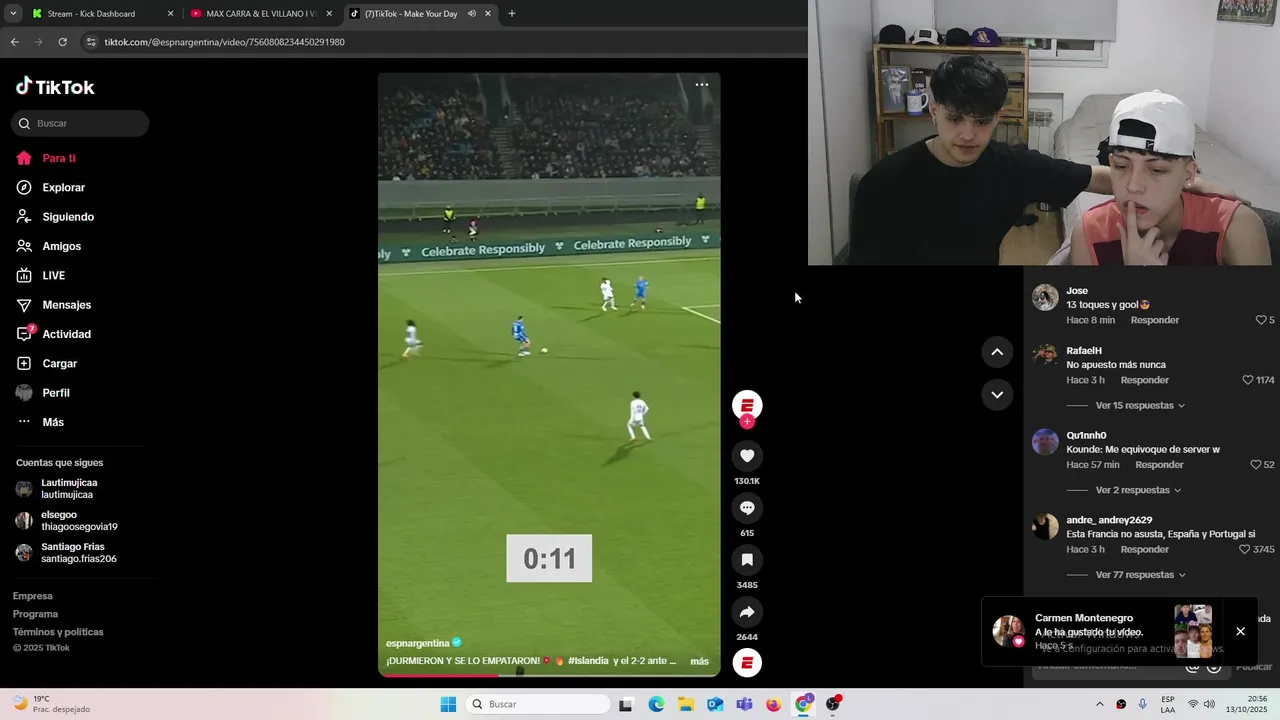Reply to Jose's comment

(1155, 320)
